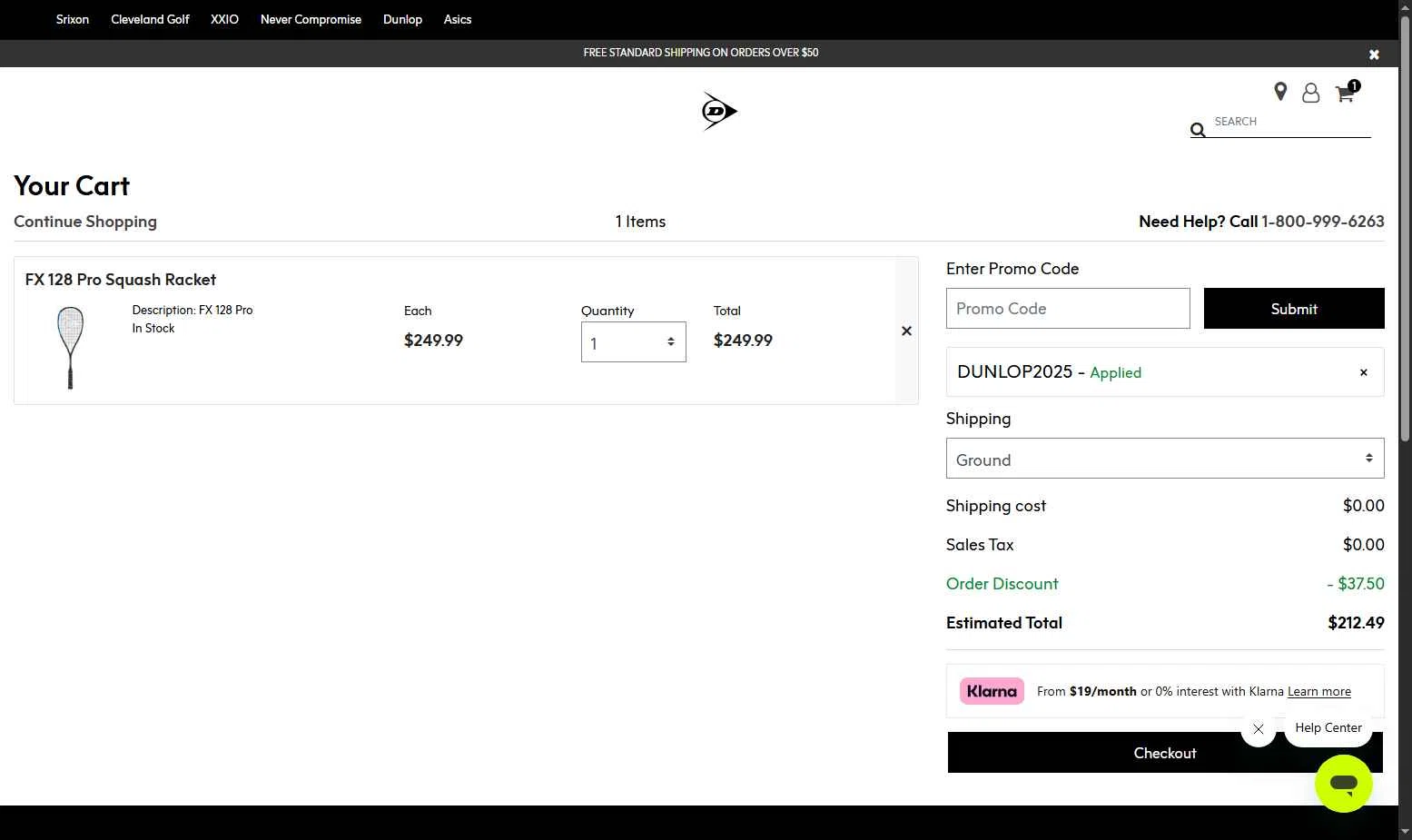The image size is (1412, 840).
Task: Go to the Srixon brand site
Action: pyautogui.click(x=73, y=19)
